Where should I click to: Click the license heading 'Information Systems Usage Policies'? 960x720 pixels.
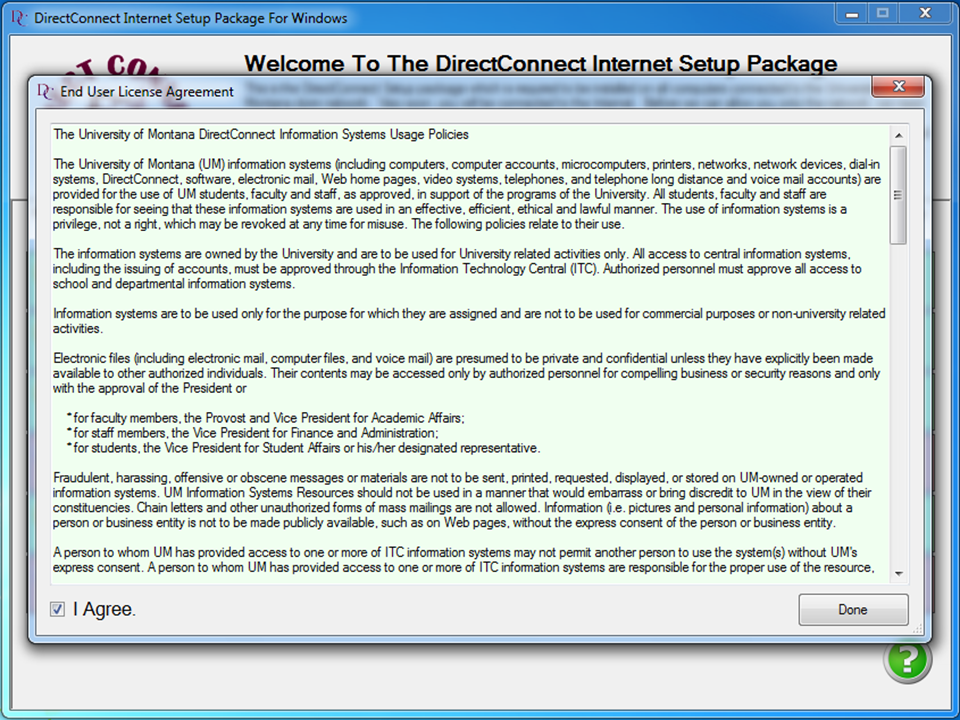point(373,135)
